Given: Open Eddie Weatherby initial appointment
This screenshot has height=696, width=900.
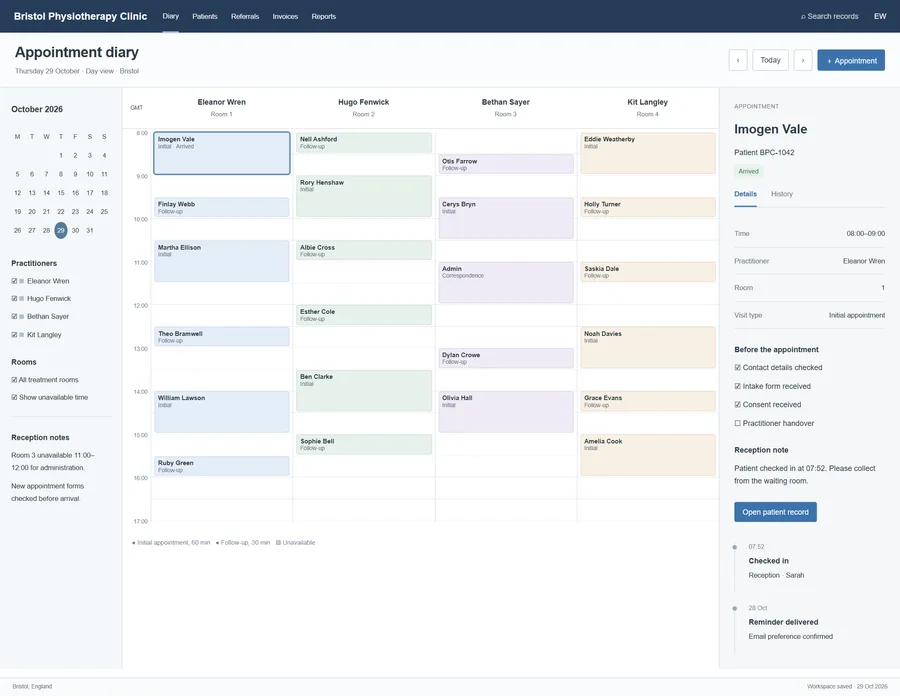Looking at the screenshot, I should 648,153.
